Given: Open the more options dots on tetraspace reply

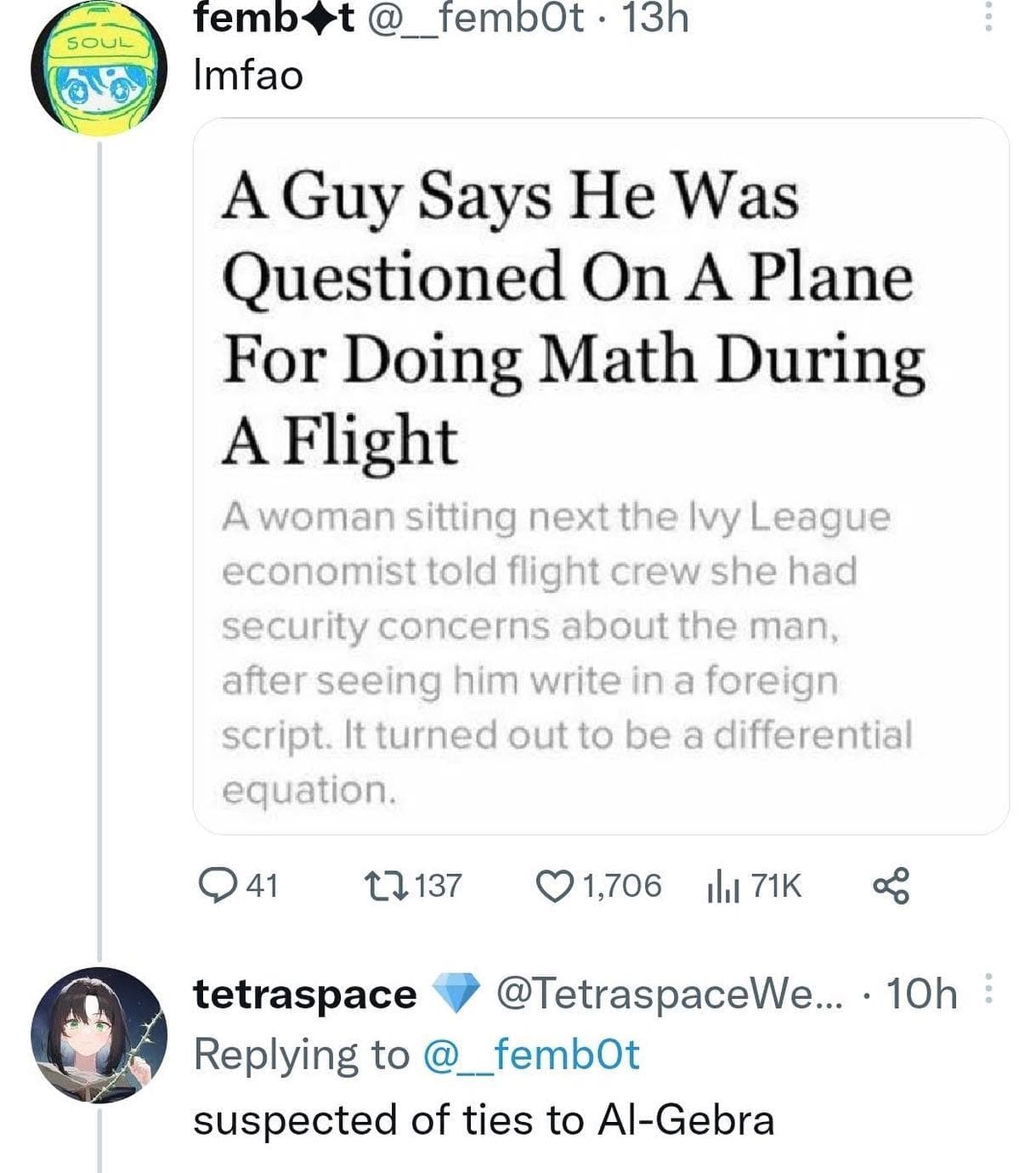Looking at the screenshot, I should point(988,989).
